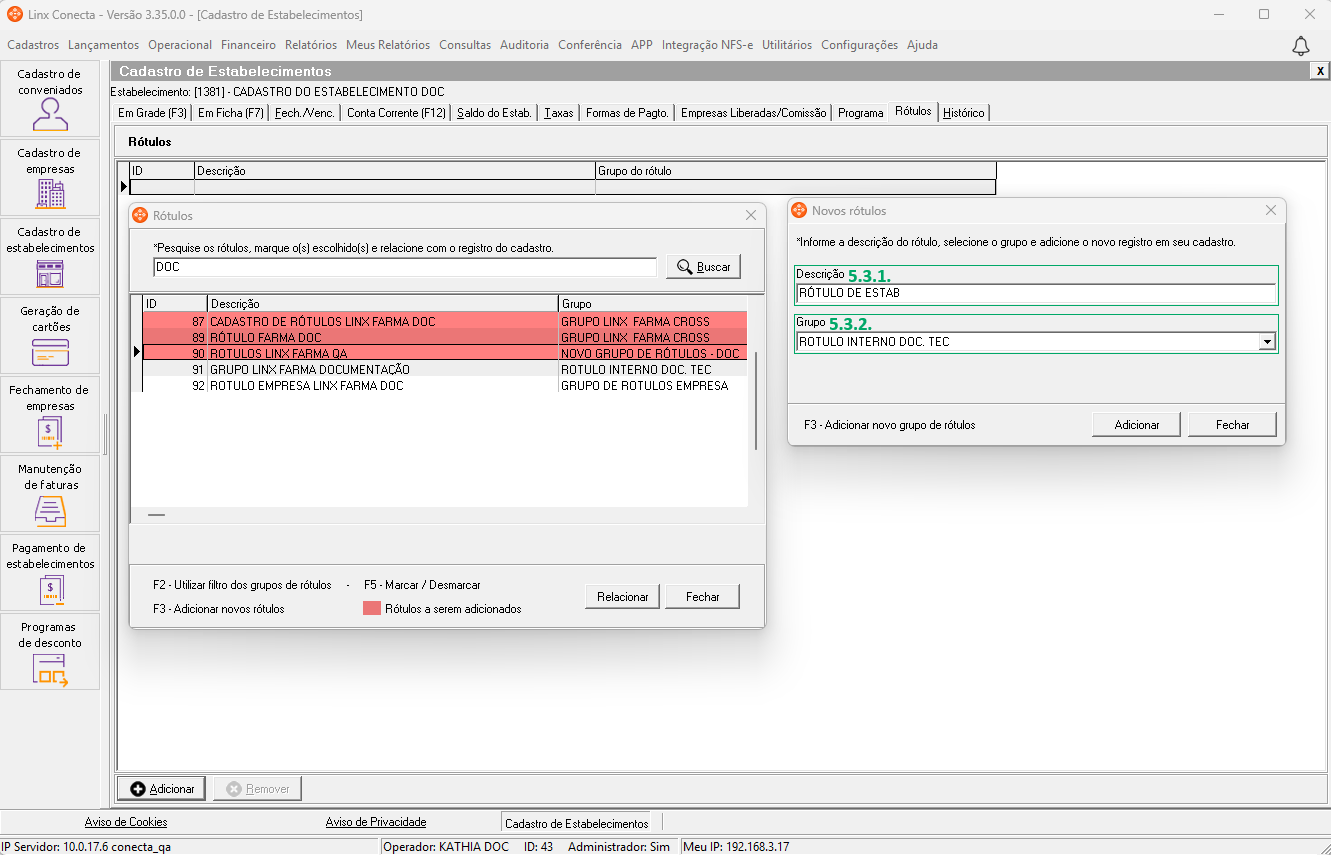Open the Consultas menu
1331x855 pixels.
(465, 45)
